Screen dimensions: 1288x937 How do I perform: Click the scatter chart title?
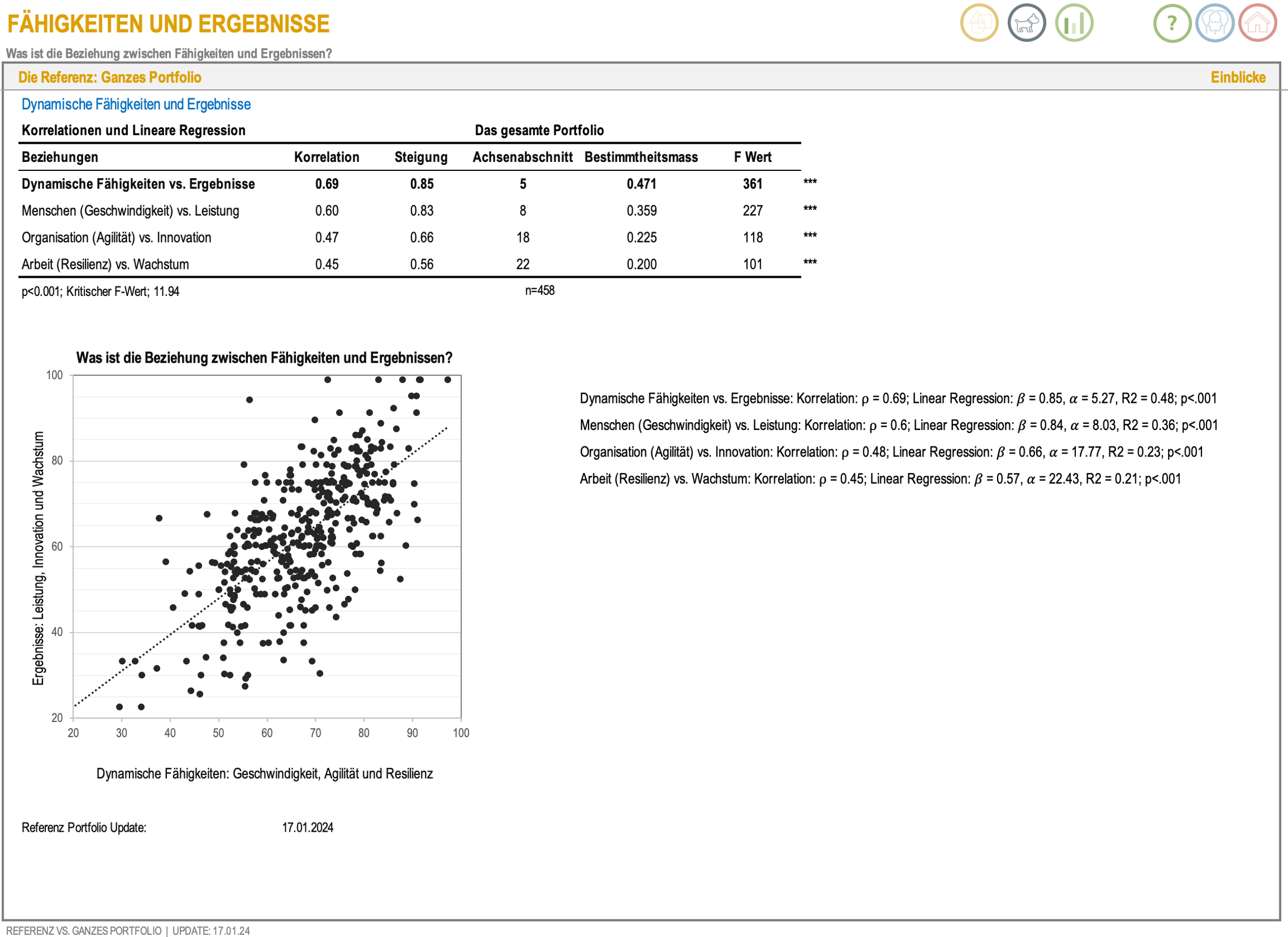[264, 358]
